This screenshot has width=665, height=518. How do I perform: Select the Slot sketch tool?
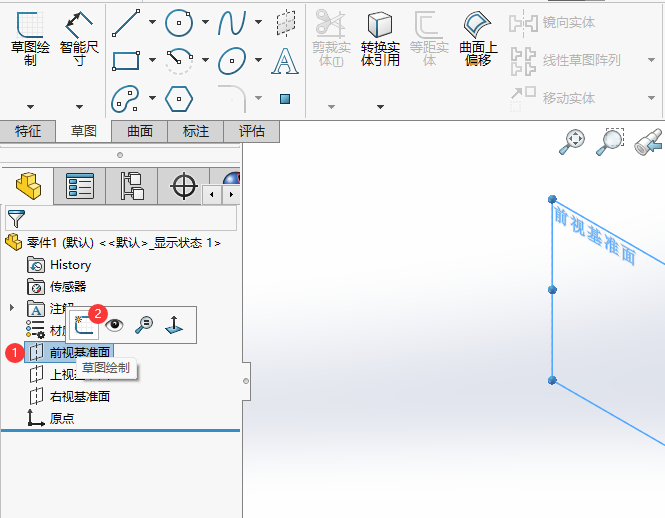coord(125,98)
